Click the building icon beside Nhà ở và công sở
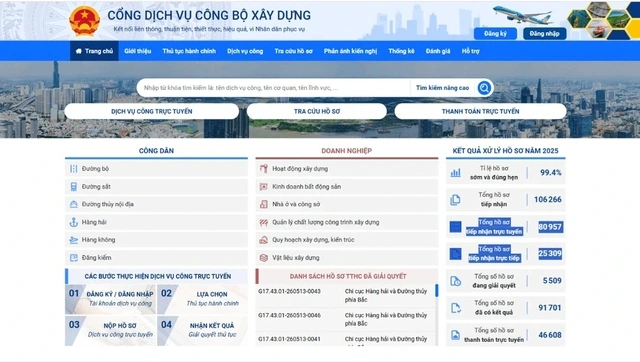The width and height of the screenshot is (640, 362). click(264, 204)
